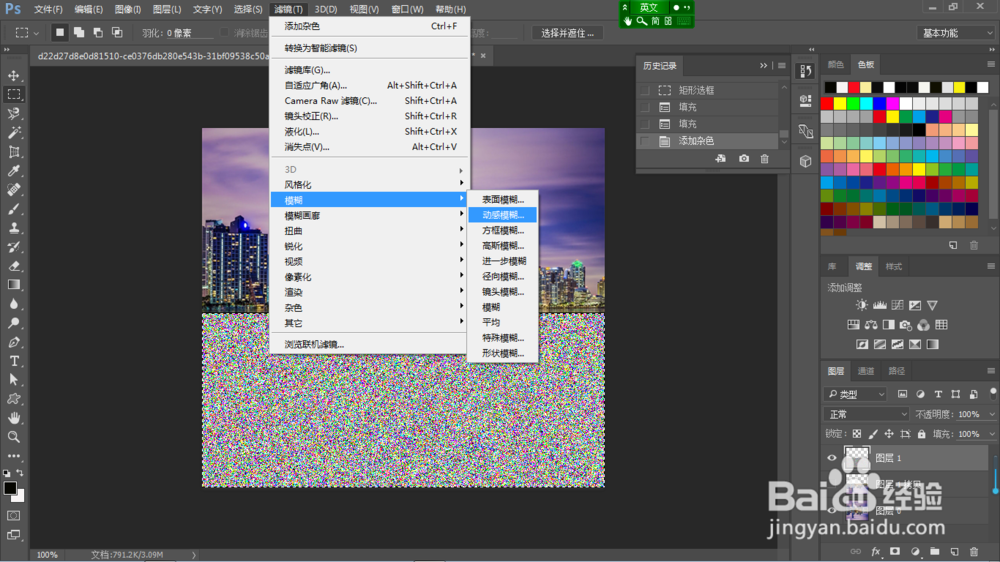Click Levels adjustment icon
This screenshot has width=1000, height=562.
879,305
